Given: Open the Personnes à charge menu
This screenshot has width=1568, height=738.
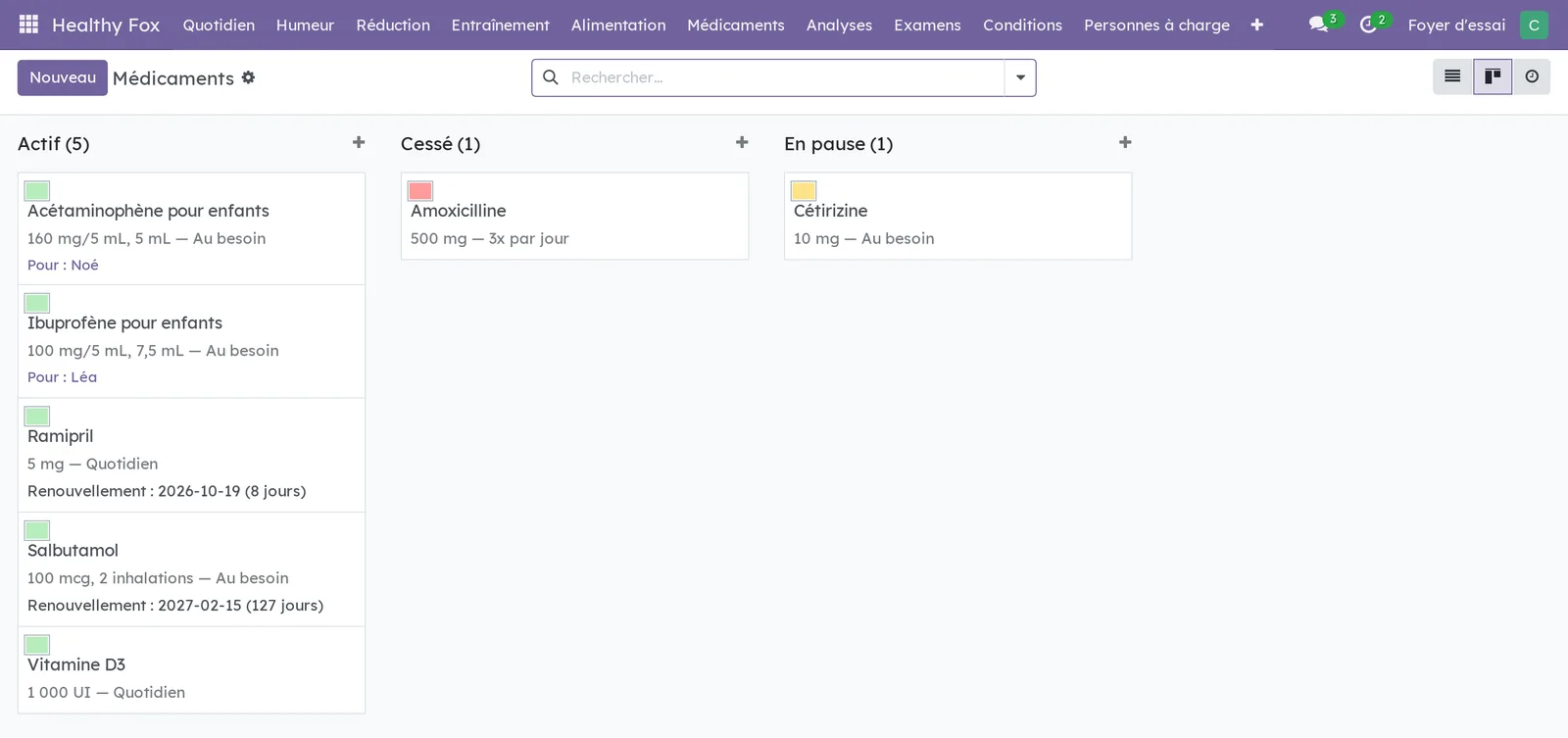Looking at the screenshot, I should click(1156, 25).
